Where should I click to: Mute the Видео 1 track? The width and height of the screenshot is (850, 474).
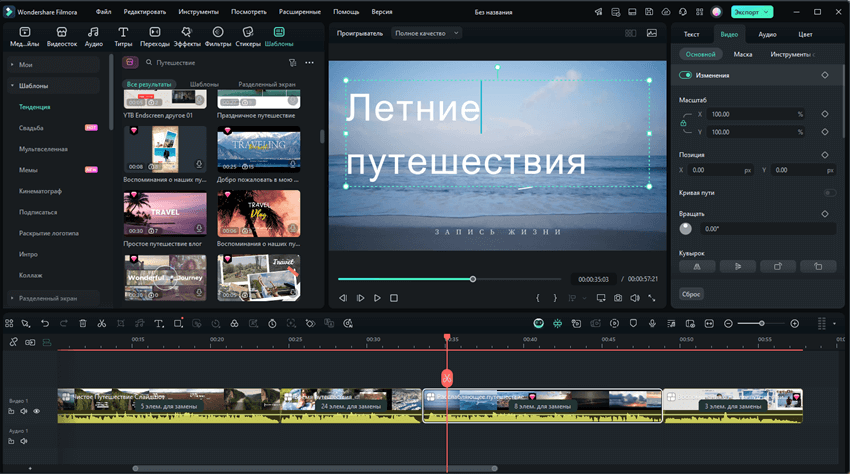pyautogui.click(x=24, y=411)
